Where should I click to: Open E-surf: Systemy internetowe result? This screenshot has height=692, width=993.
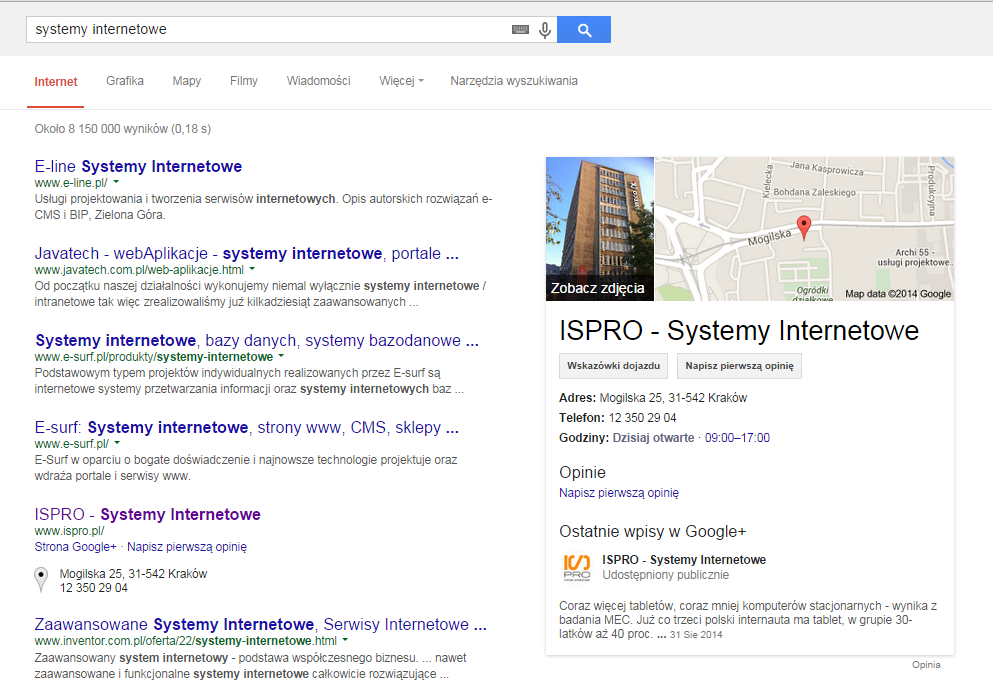pos(246,427)
